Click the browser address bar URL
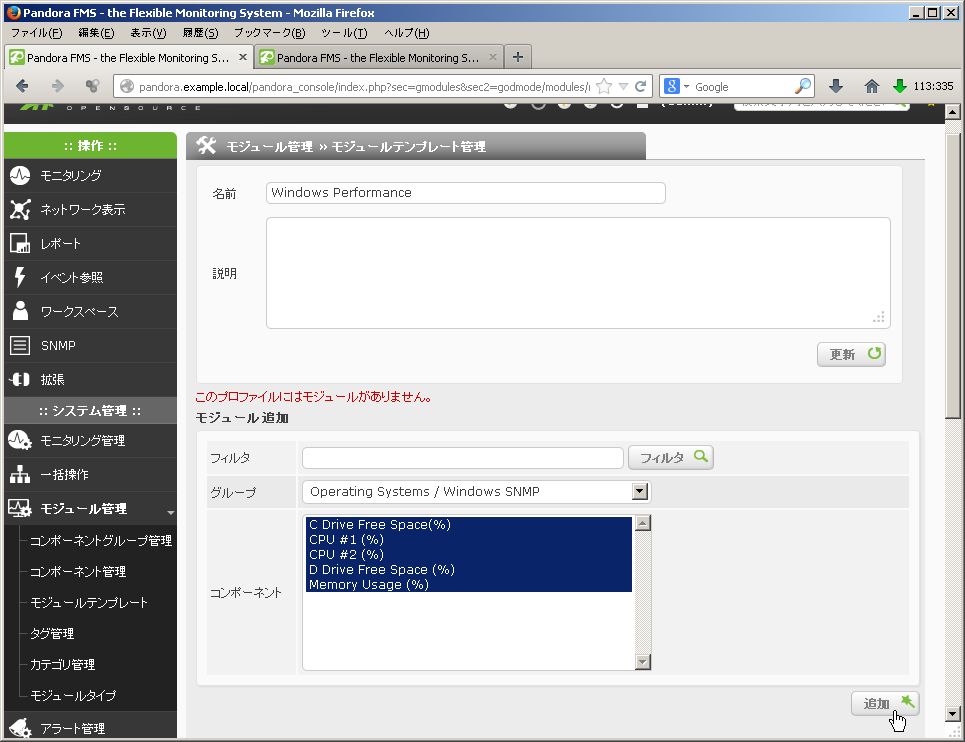The width and height of the screenshot is (965, 742). (364, 87)
